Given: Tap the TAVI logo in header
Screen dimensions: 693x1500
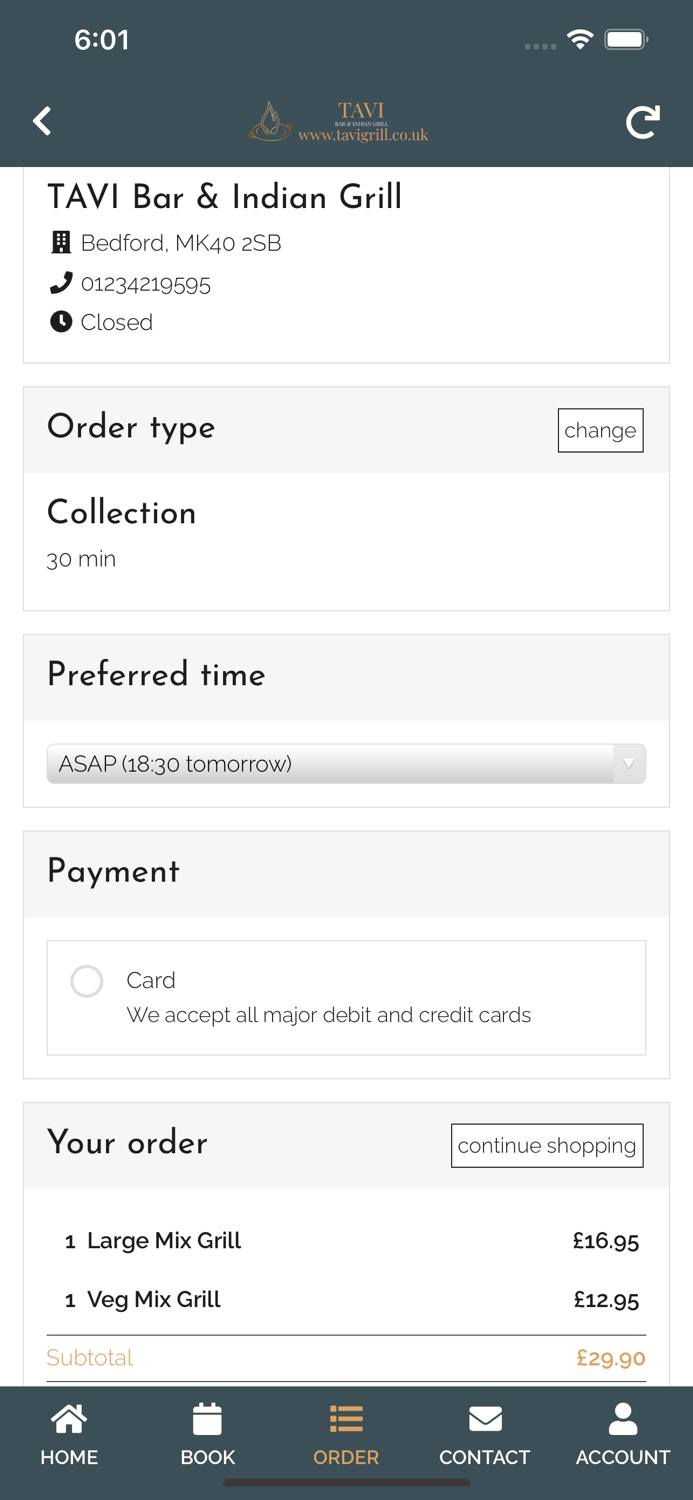Looking at the screenshot, I should click(x=340, y=122).
